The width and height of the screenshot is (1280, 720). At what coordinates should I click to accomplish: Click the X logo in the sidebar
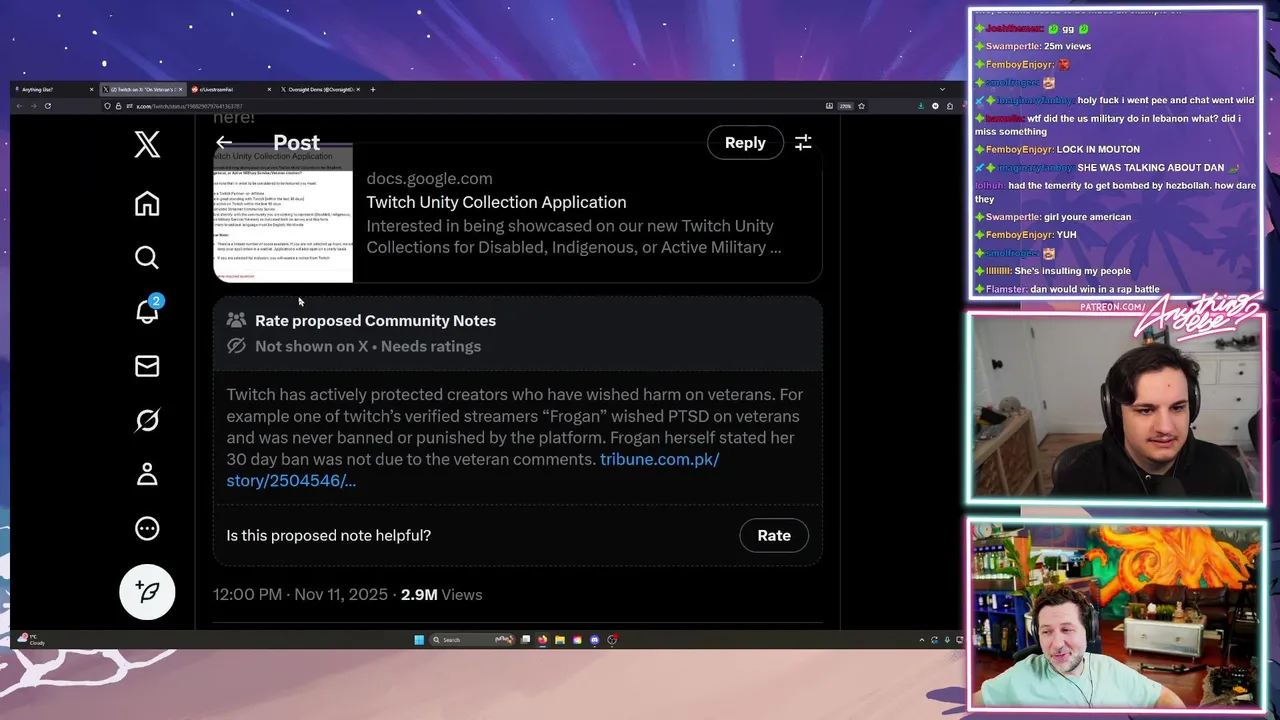point(147,144)
